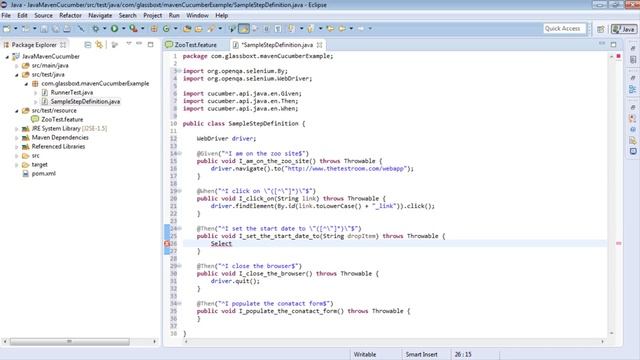Viewport: 640px width, 360px height.
Task: Open the New Java Class dropdown arrow
Action: [x=176, y=29]
